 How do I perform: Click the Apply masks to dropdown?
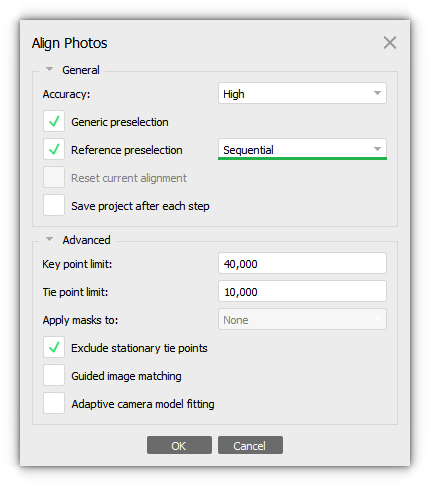pyautogui.click(x=302, y=319)
